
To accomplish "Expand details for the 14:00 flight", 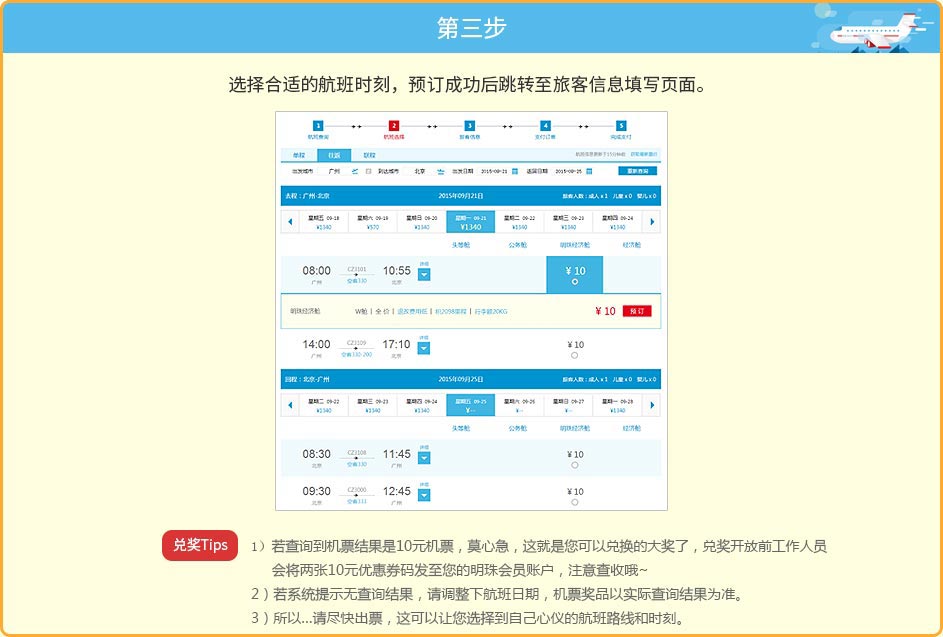I will point(424,349).
